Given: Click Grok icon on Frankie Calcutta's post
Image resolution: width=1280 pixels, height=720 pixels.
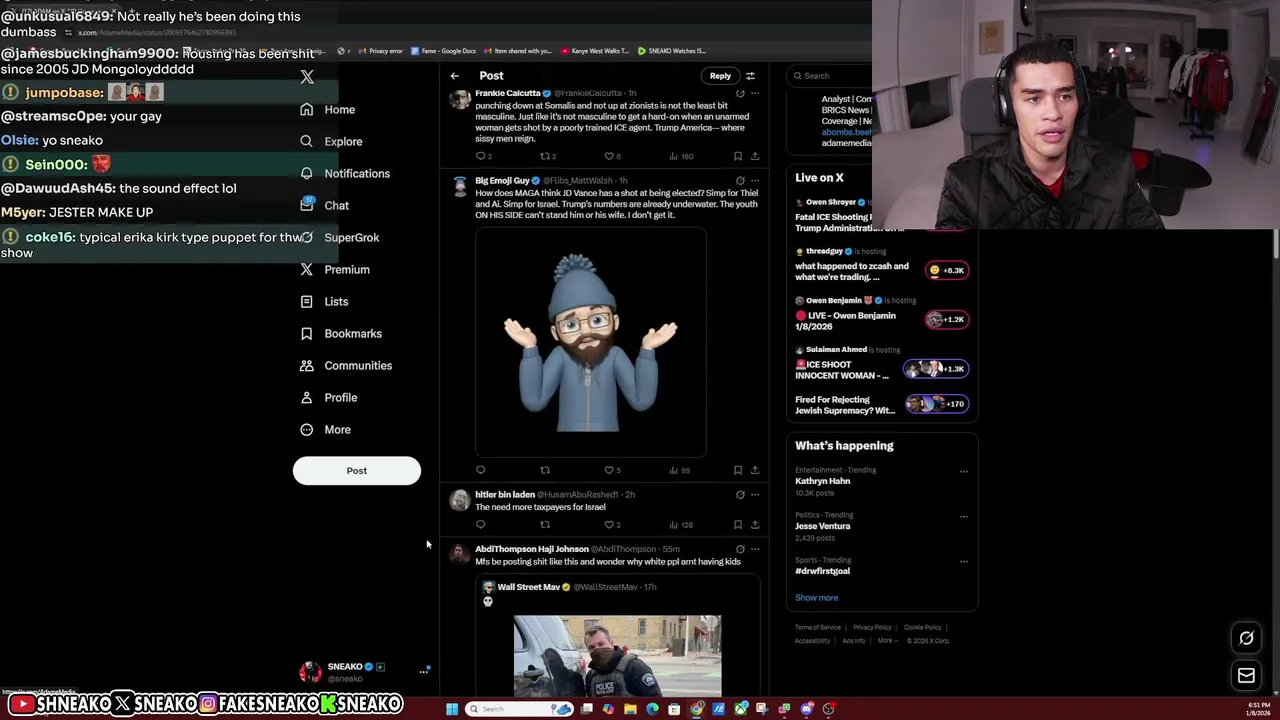Looking at the screenshot, I should (740, 93).
